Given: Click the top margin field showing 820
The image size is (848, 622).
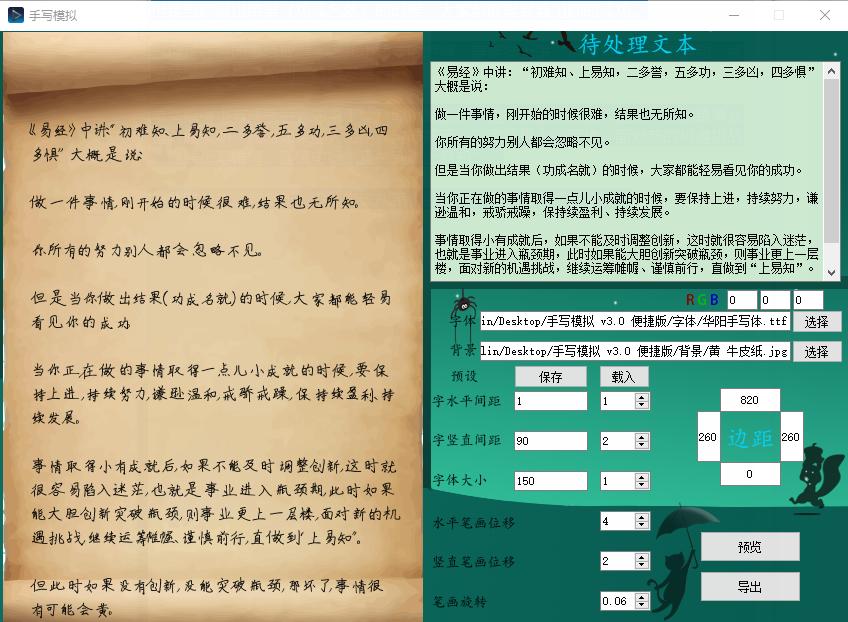Looking at the screenshot, I should [750, 399].
